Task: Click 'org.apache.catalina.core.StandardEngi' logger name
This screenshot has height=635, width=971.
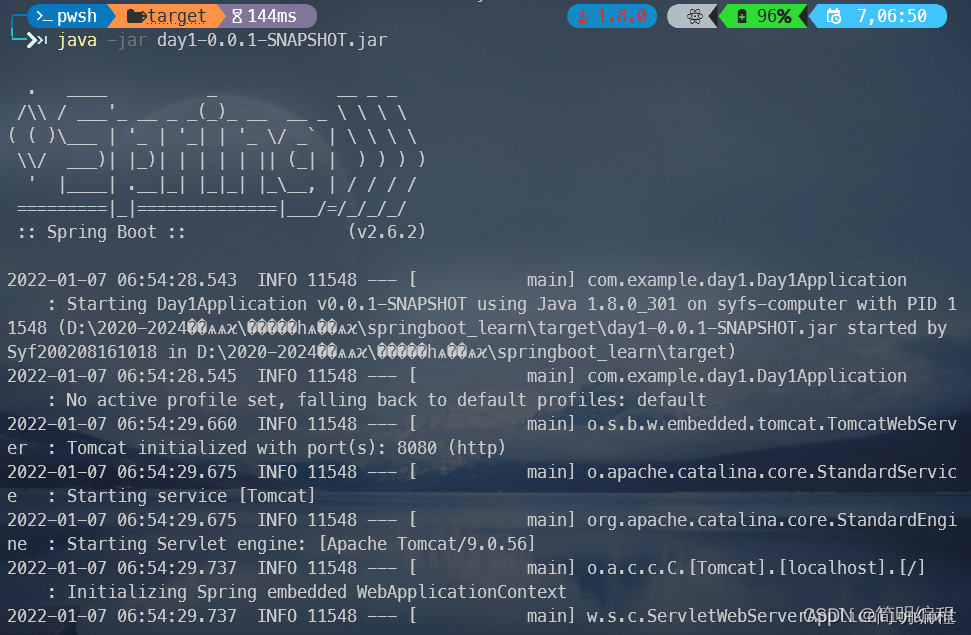Action: [772, 520]
